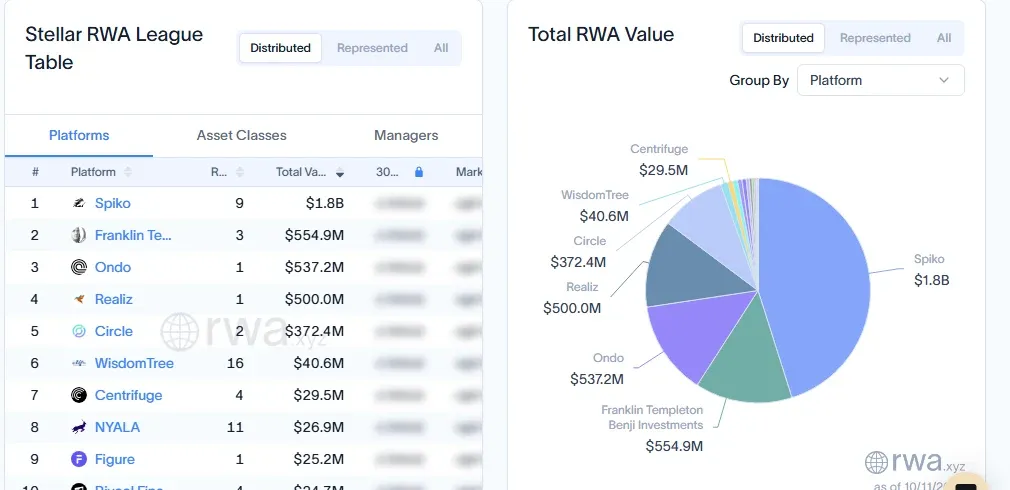The height and width of the screenshot is (490, 1010).
Task: Click the WisdomTree label on pie chart
Action: (x=595, y=194)
